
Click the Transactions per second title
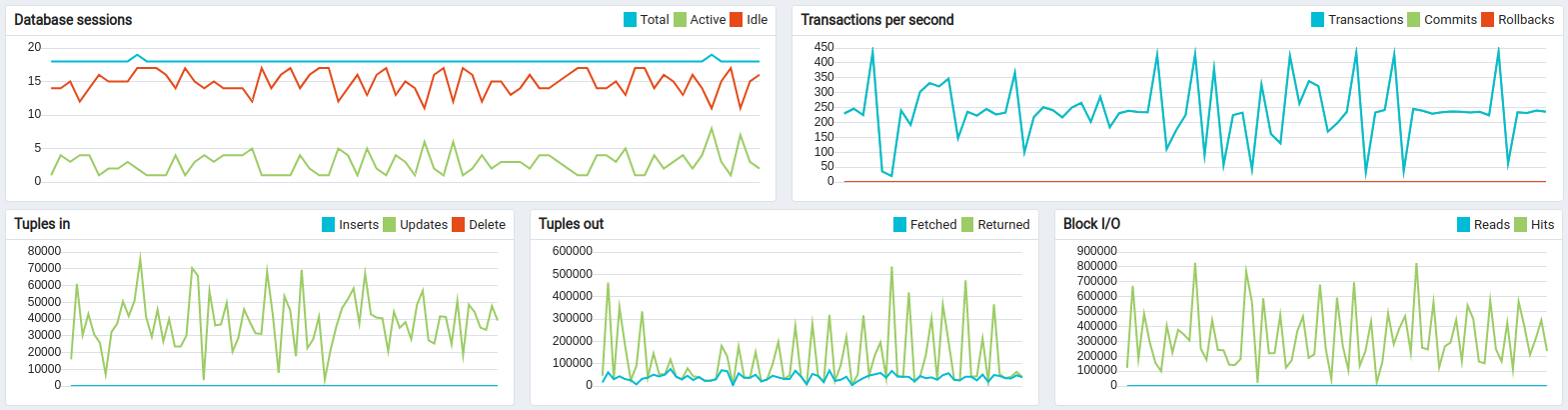[876, 20]
